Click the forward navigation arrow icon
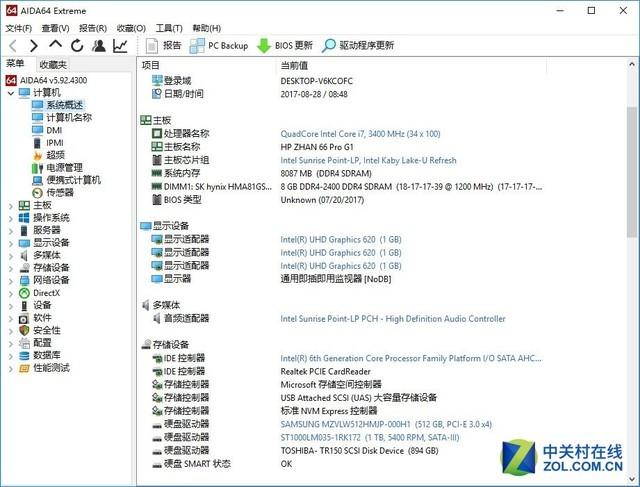Viewport: 640px width, 487px height. (34, 46)
